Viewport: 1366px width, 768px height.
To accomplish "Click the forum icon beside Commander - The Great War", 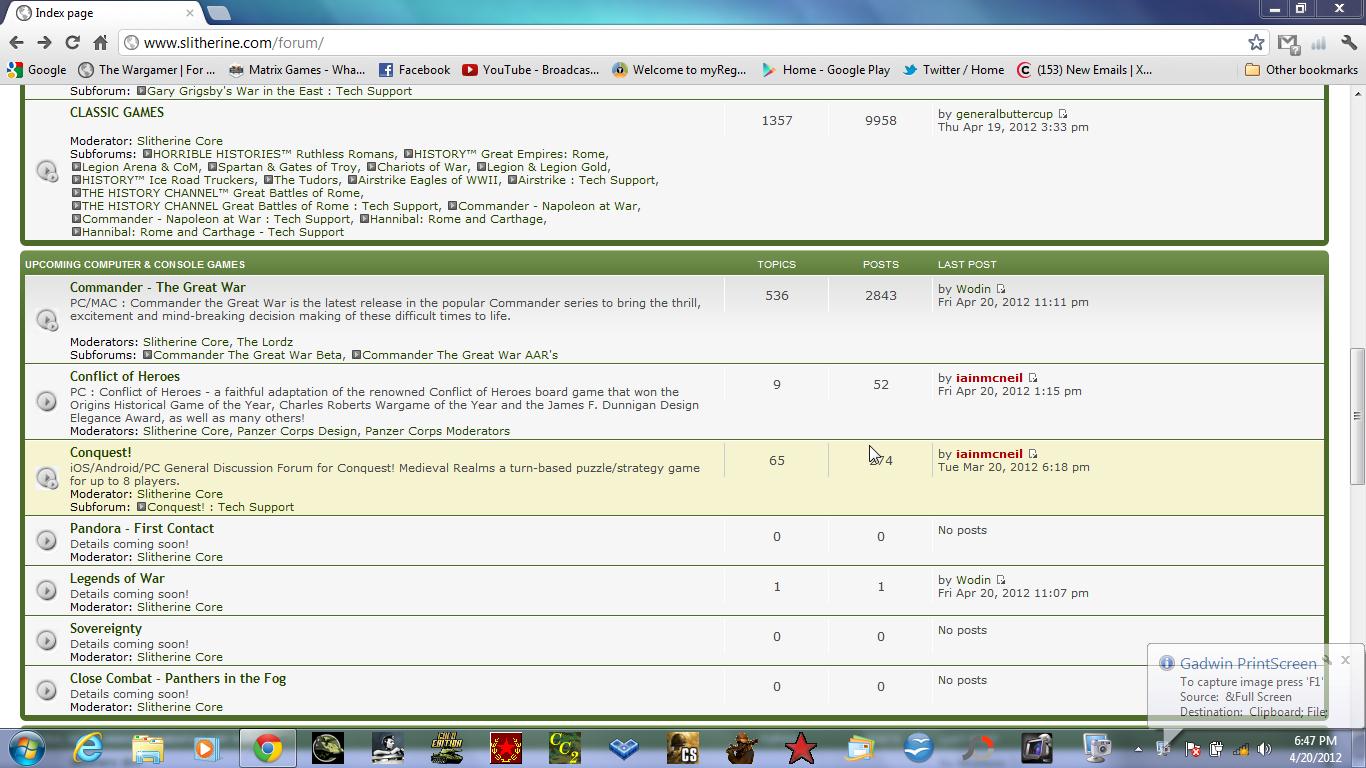I will [x=47, y=319].
